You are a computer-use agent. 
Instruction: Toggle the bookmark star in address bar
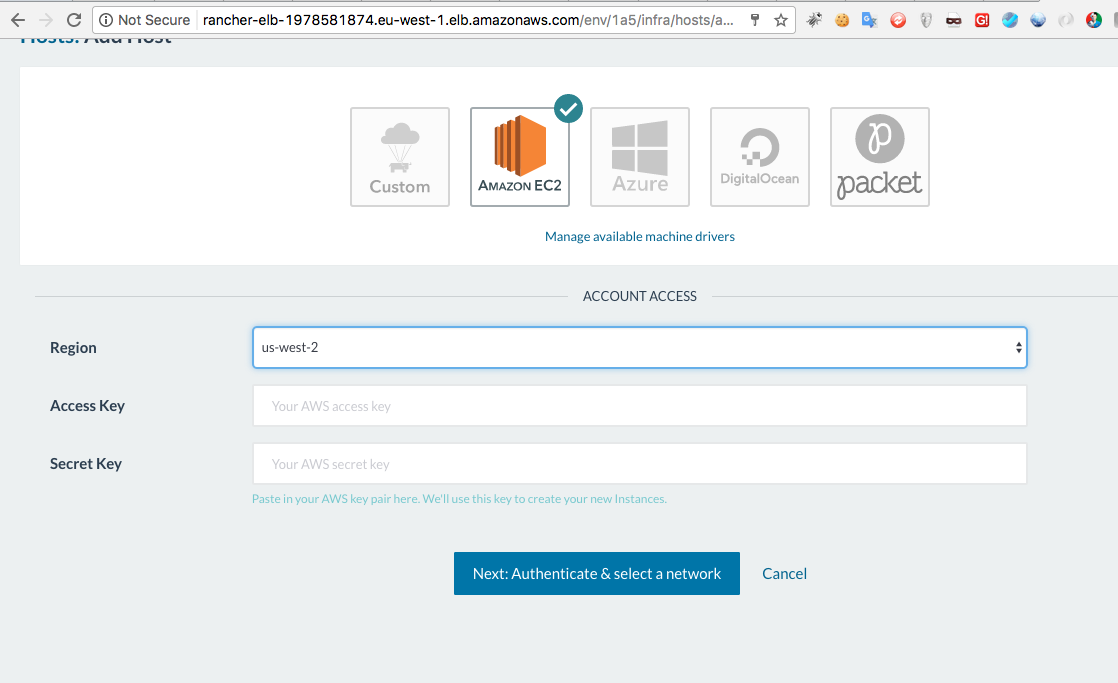[780, 19]
